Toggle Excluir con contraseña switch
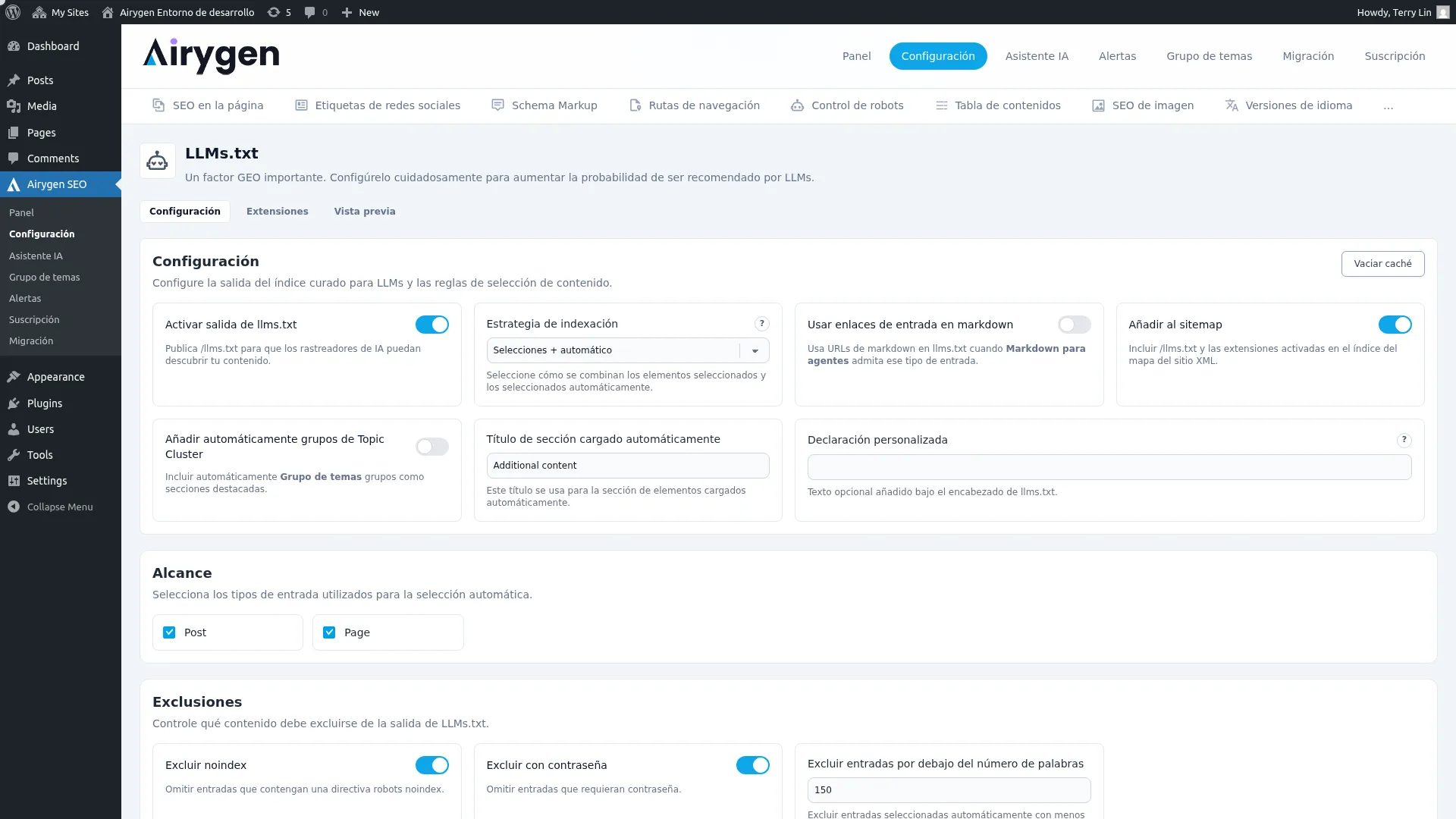 752,765
